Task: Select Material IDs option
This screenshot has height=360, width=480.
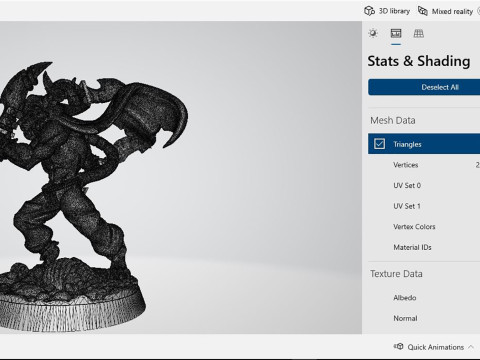Action: (x=412, y=247)
